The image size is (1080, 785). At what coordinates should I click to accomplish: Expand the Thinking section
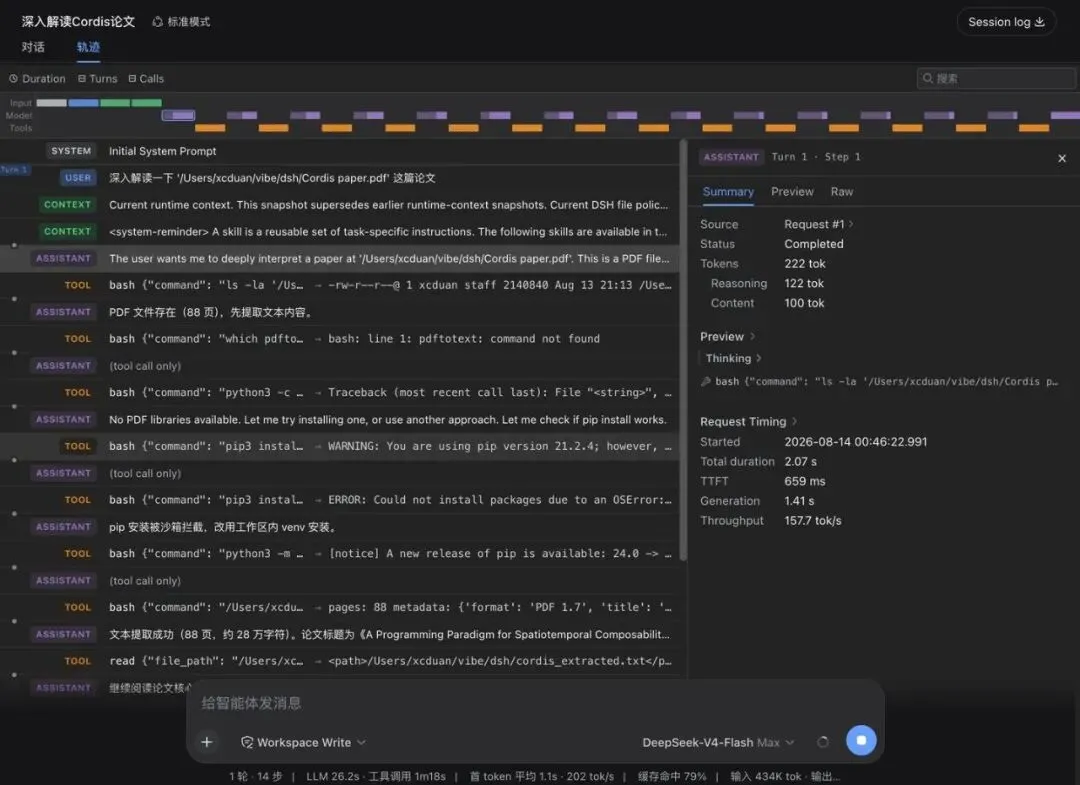[x=734, y=358]
